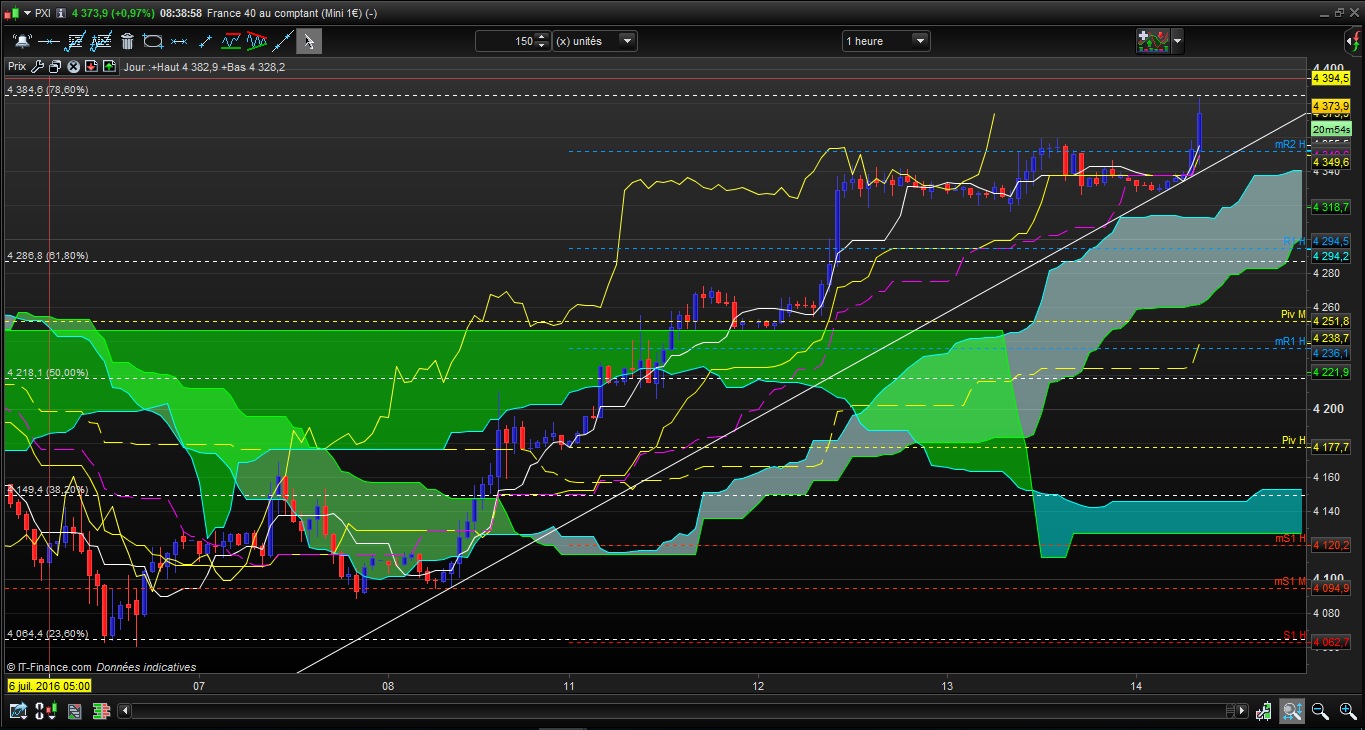Screen dimensions: 1365x730
Task: Click the PXI info icon
Action: 63,13
